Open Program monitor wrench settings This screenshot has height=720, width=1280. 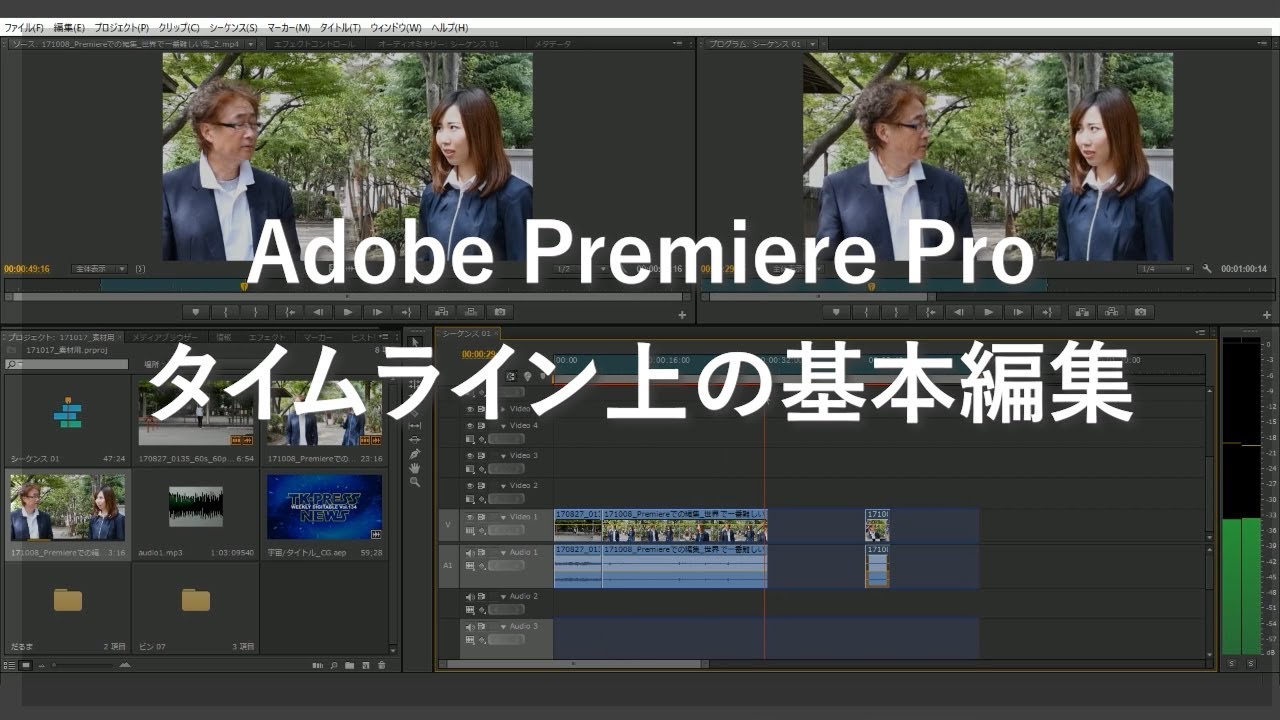point(1208,269)
